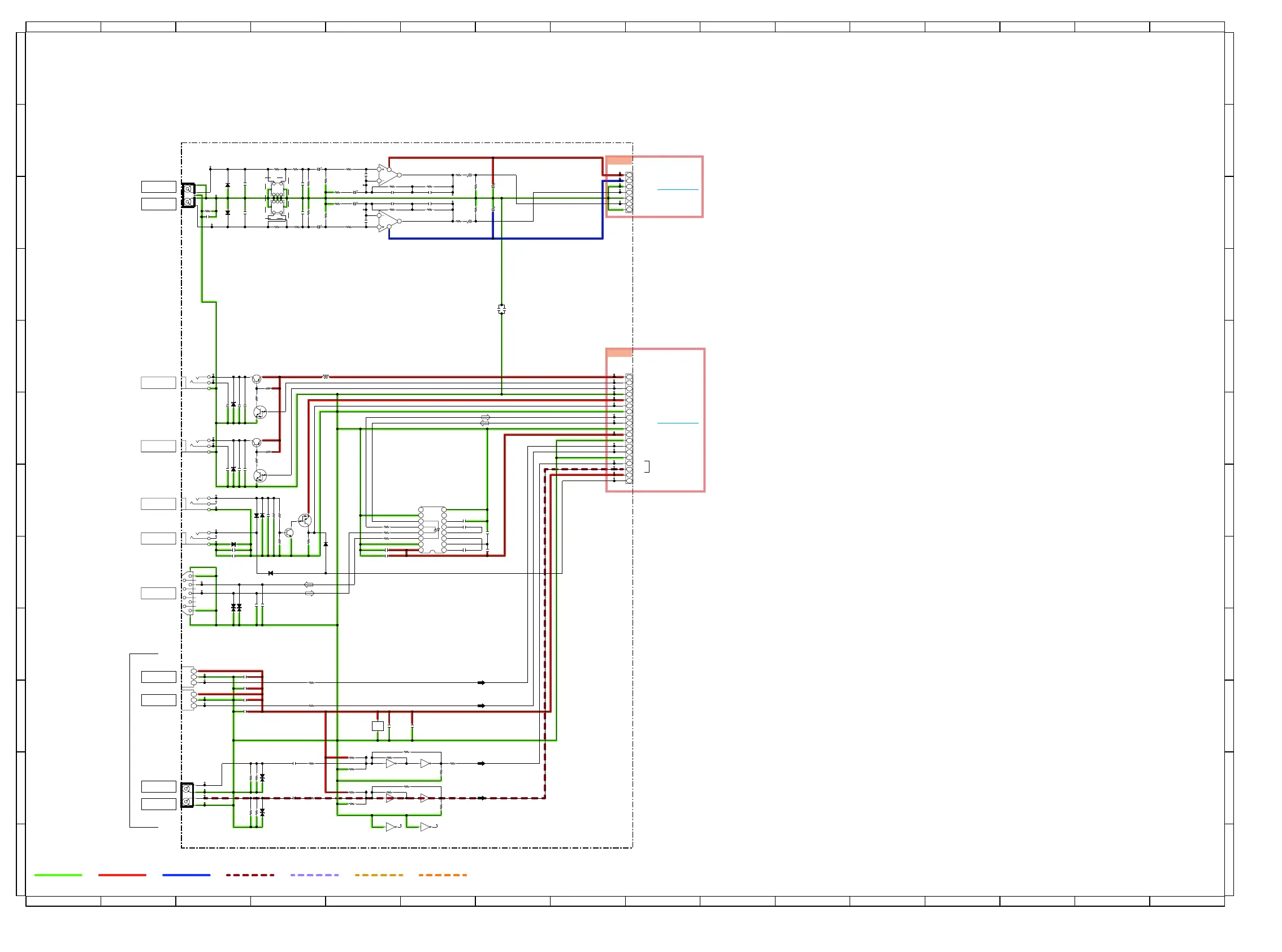Open the blue underlined link in upper pink box
This screenshot has height=952, width=1282.
pos(678,189)
